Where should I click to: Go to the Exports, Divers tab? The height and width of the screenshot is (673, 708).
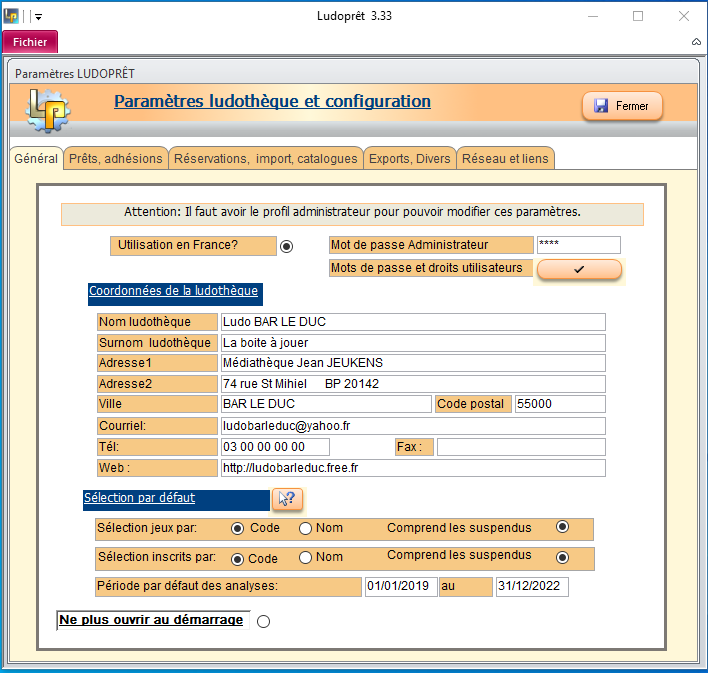coord(409,159)
